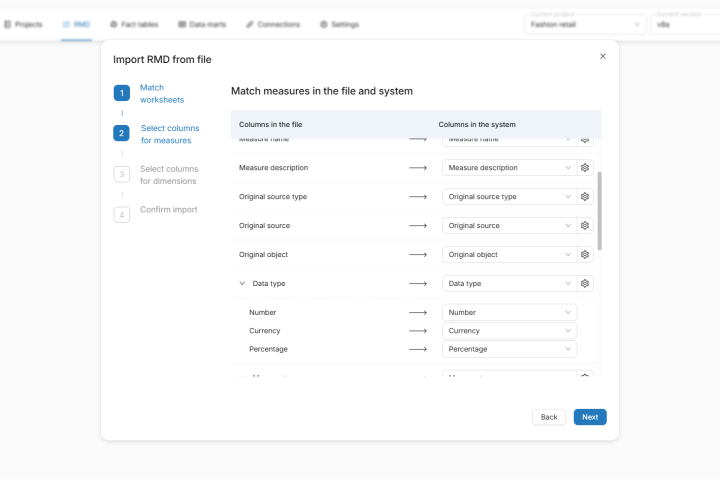Expand the Currency mapping dropdown
This screenshot has width=720, height=480.
click(509, 331)
